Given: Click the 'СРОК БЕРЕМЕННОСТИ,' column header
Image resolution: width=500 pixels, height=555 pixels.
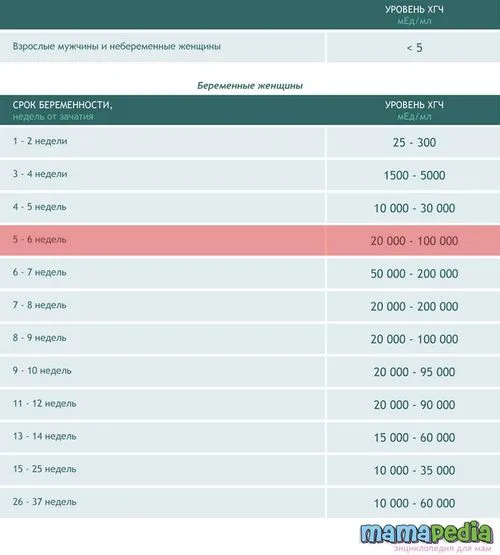Looking at the screenshot, I should point(62,105).
